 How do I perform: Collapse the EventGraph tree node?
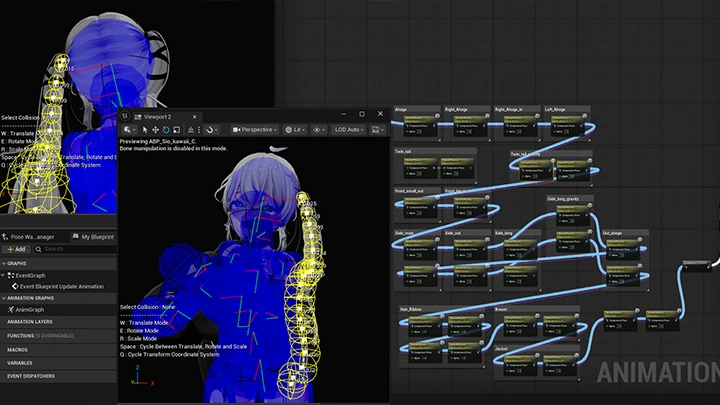click(3, 276)
